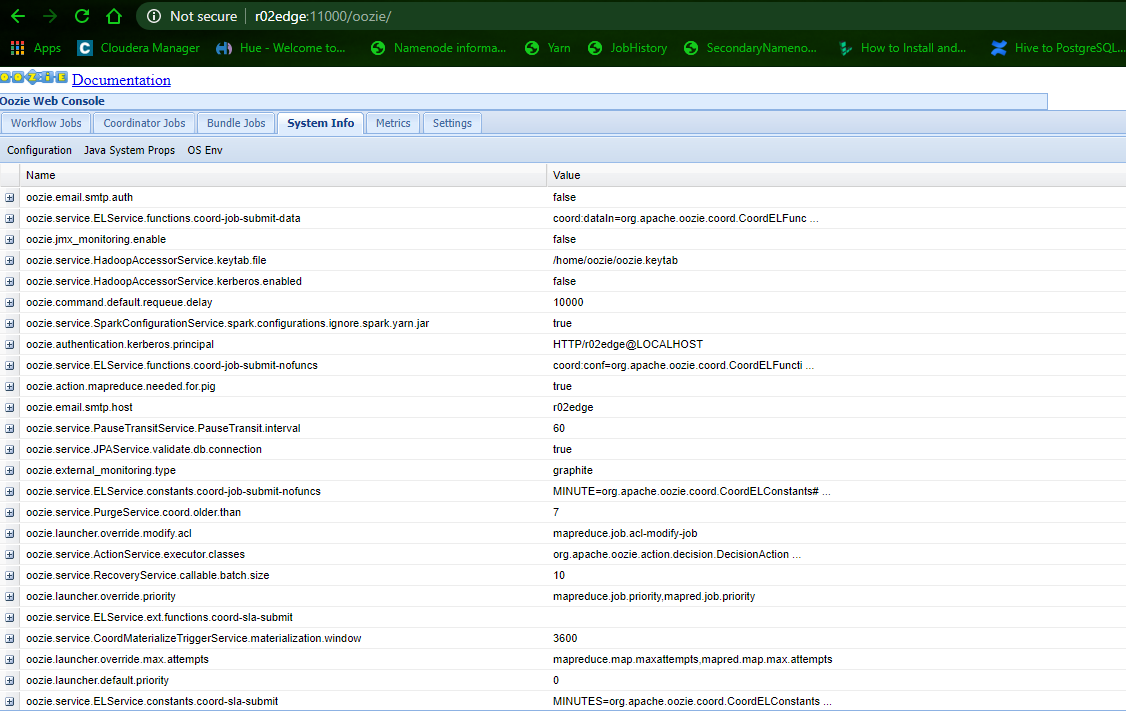Expand oozie.launcher.override.max.attempts row

tap(9, 659)
